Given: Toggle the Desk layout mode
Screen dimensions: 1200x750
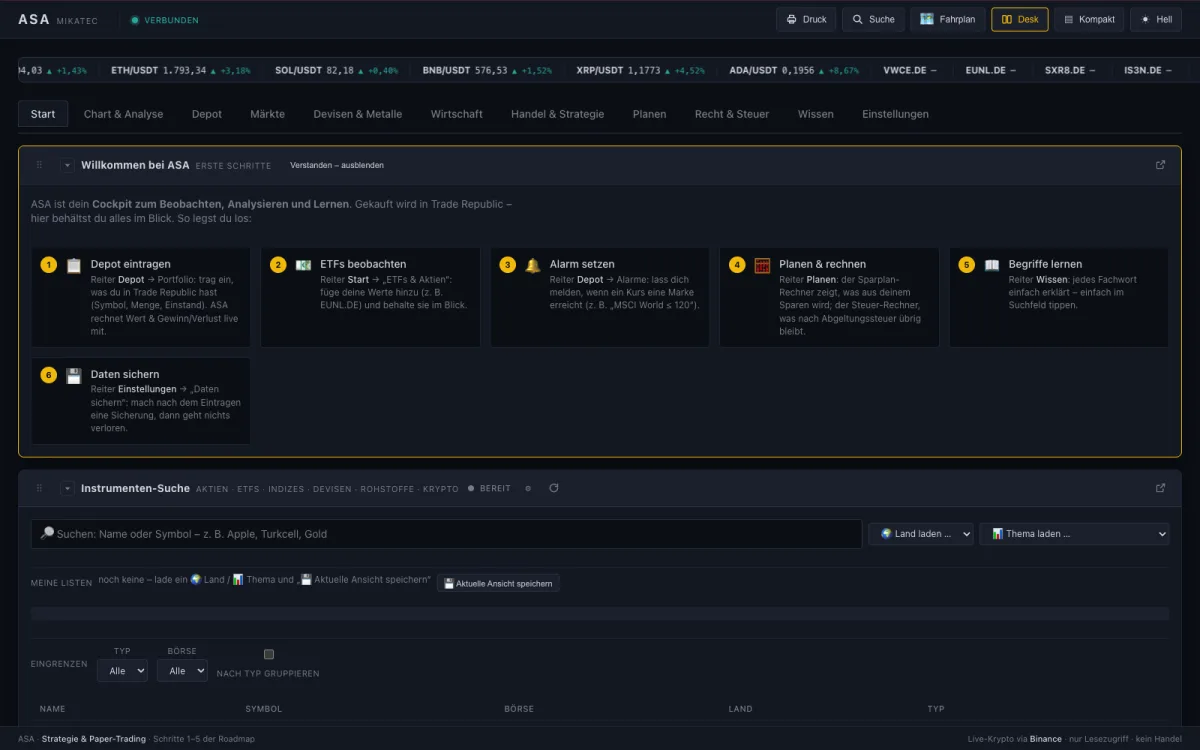Looking at the screenshot, I should click(x=1020, y=19).
